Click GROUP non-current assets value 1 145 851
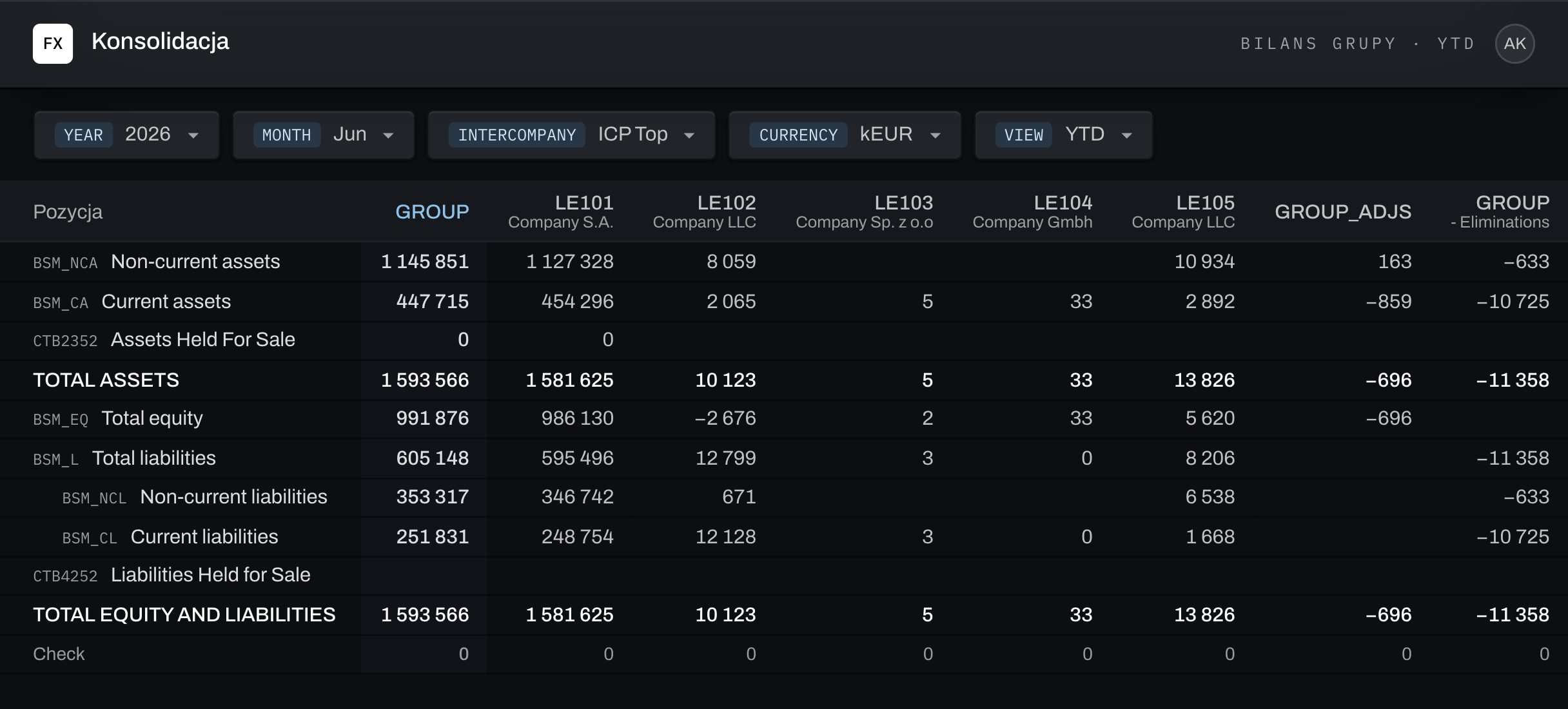The width and height of the screenshot is (1568, 709). point(425,262)
